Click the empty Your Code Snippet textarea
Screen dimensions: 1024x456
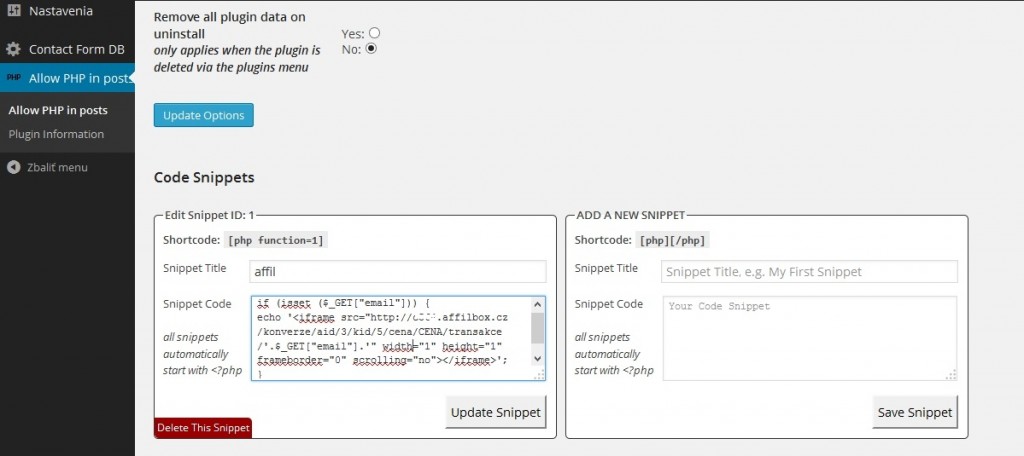pyautogui.click(x=809, y=338)
